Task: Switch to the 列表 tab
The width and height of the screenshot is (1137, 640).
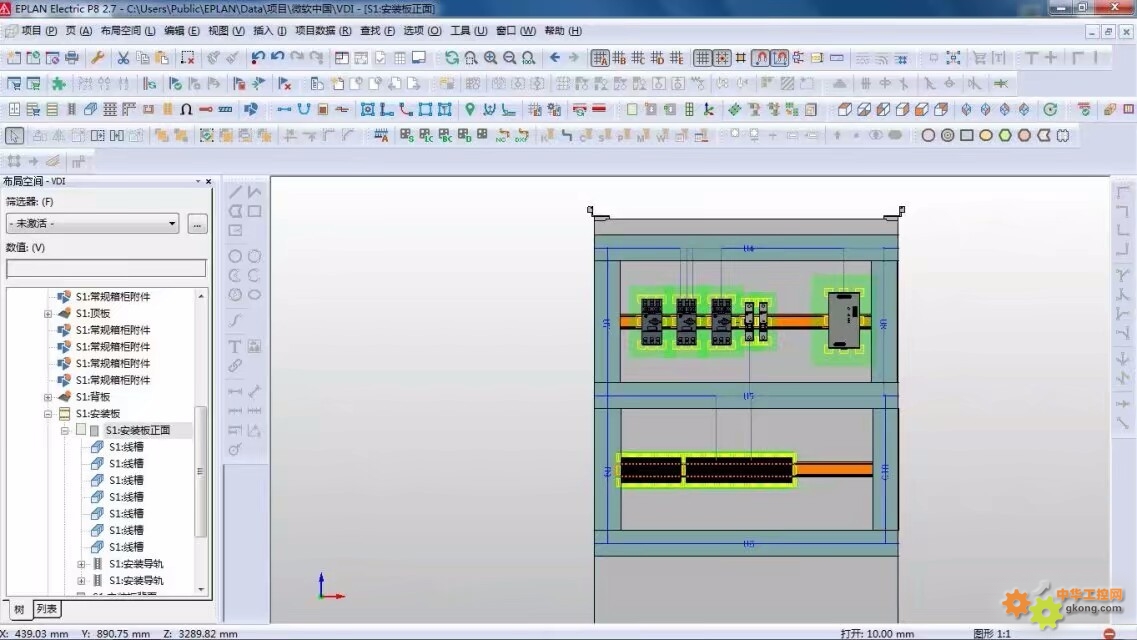Action: (x=46, y=609)
